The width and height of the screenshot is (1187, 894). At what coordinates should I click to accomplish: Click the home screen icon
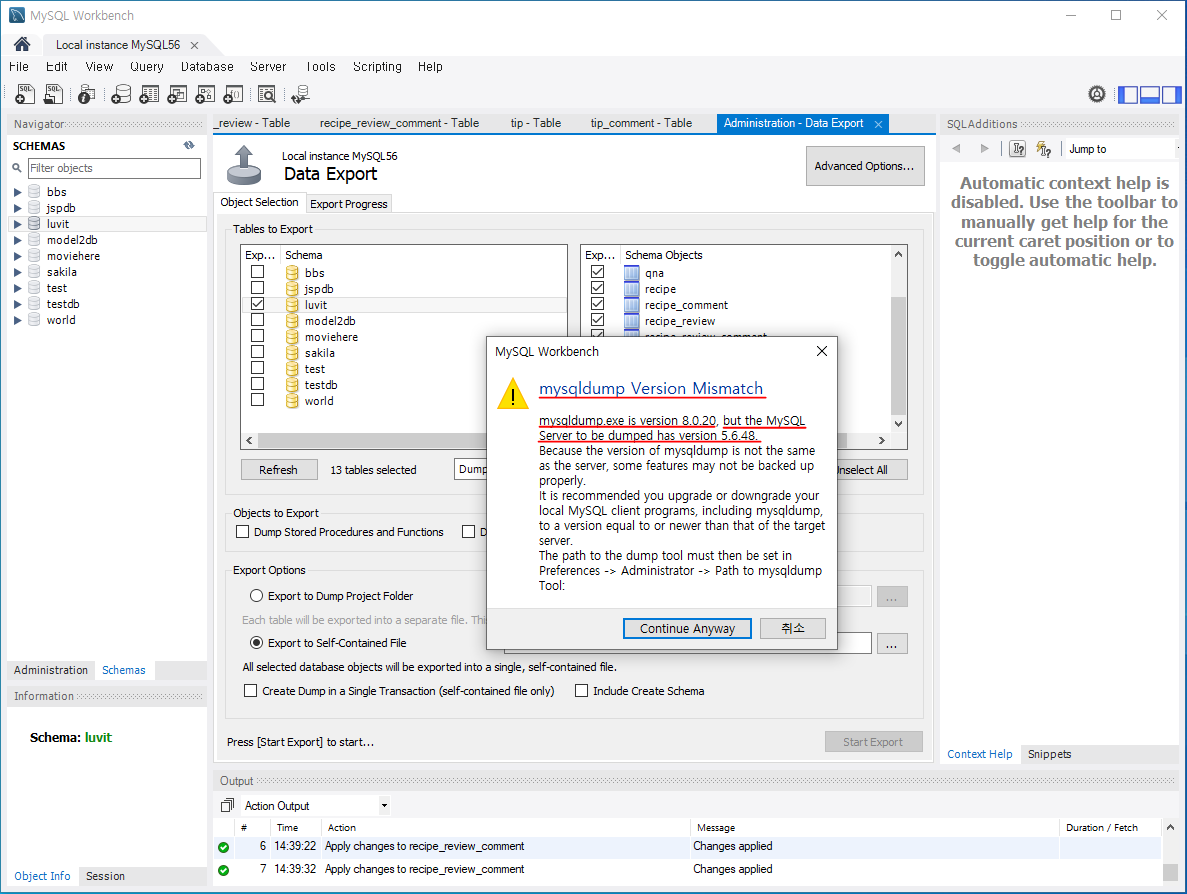click(22, 44)
